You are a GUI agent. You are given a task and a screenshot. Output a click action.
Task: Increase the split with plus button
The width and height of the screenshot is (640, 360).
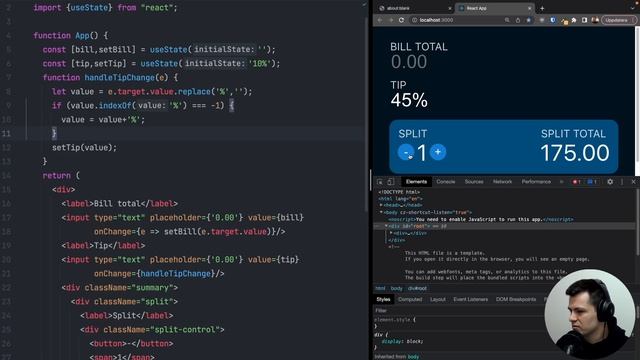click(x=438, y=152)
